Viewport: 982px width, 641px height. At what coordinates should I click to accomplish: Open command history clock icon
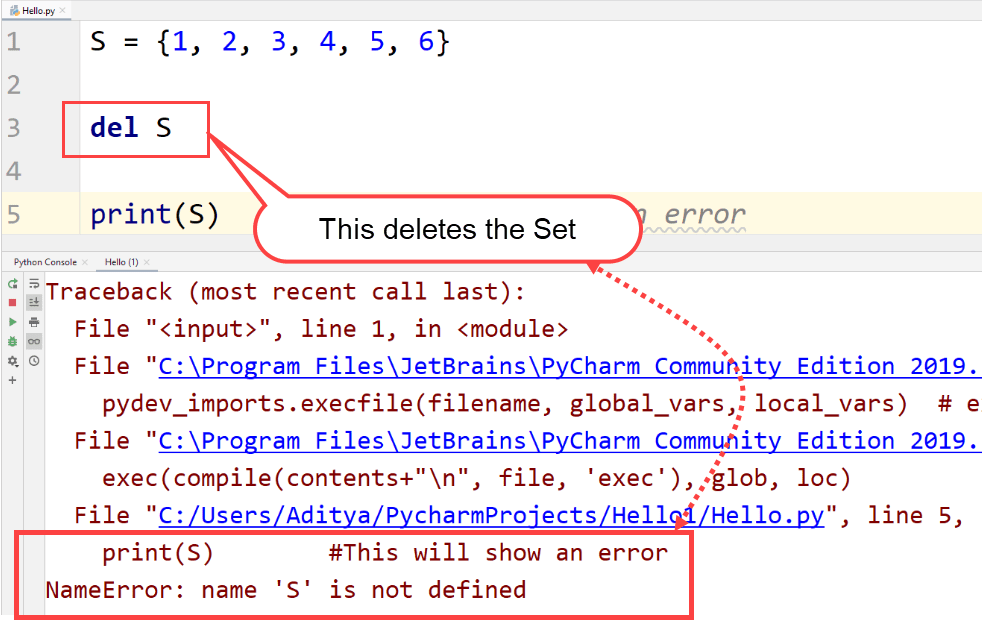[34, 361]
